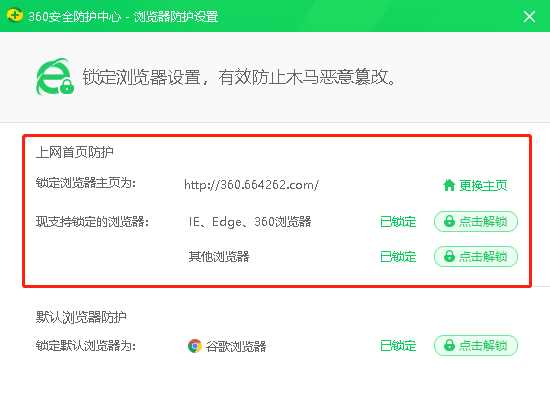
Task: Click the house icon beside 更换主页
Action: pyautogui.click(x=449, y=185)
